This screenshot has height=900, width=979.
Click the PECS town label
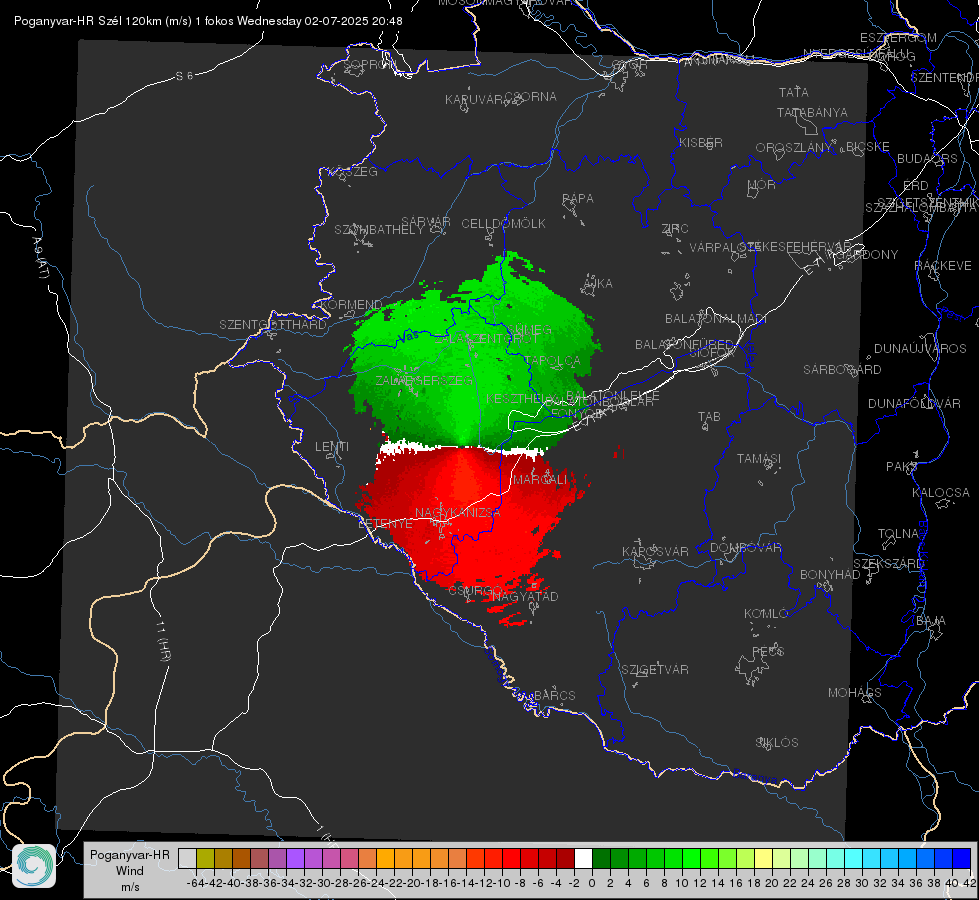[x=767, y=651]
